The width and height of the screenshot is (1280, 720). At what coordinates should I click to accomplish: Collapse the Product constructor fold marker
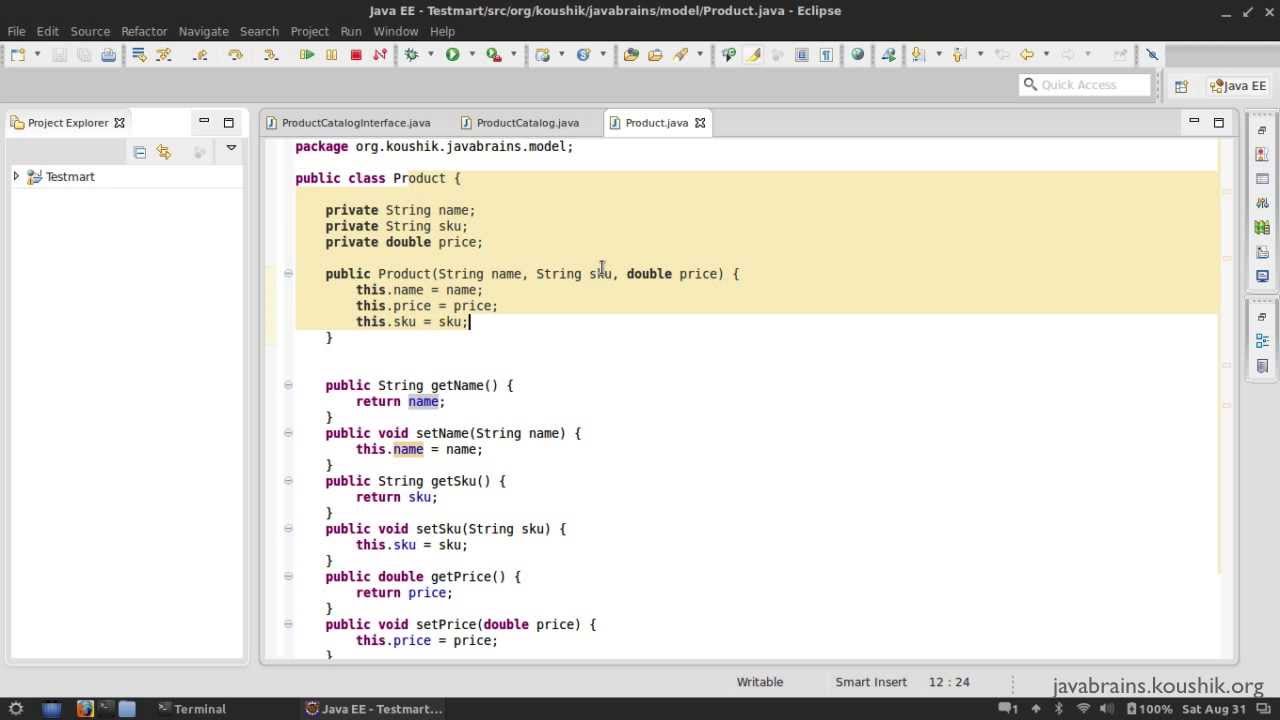tap(288, 273)
